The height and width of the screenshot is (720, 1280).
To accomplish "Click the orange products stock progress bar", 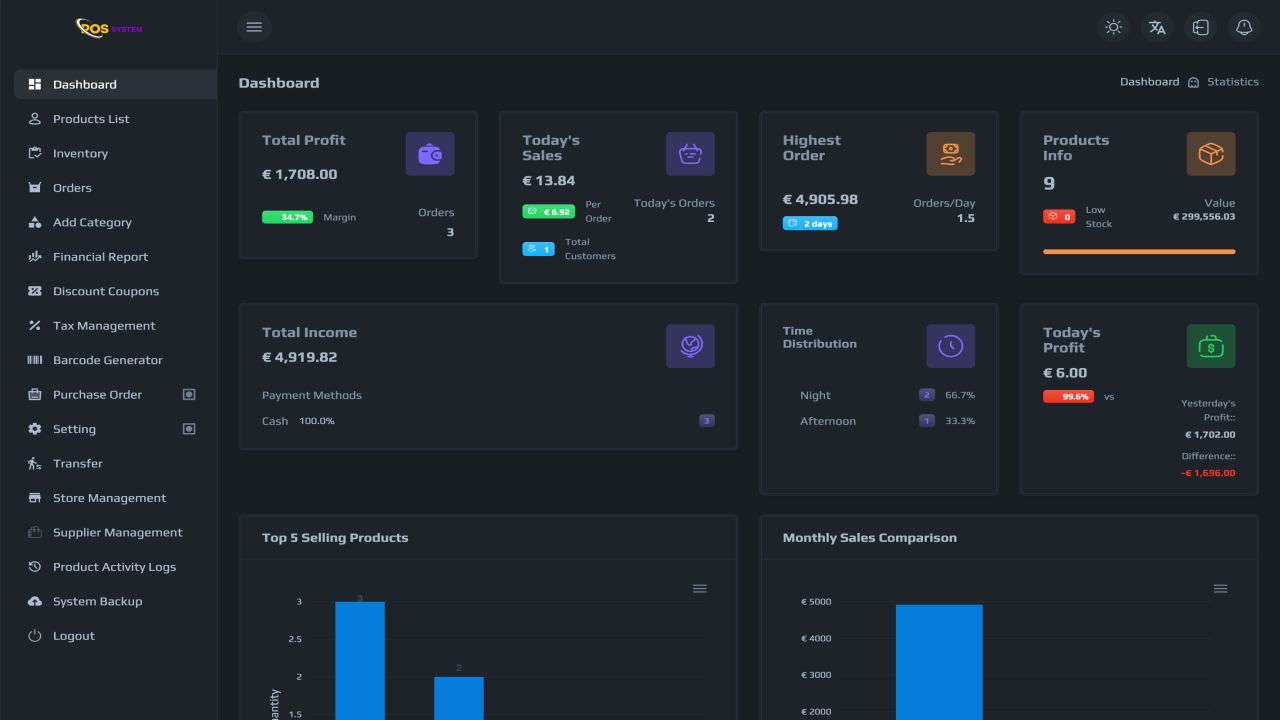I will click(x=1139, y=252).
